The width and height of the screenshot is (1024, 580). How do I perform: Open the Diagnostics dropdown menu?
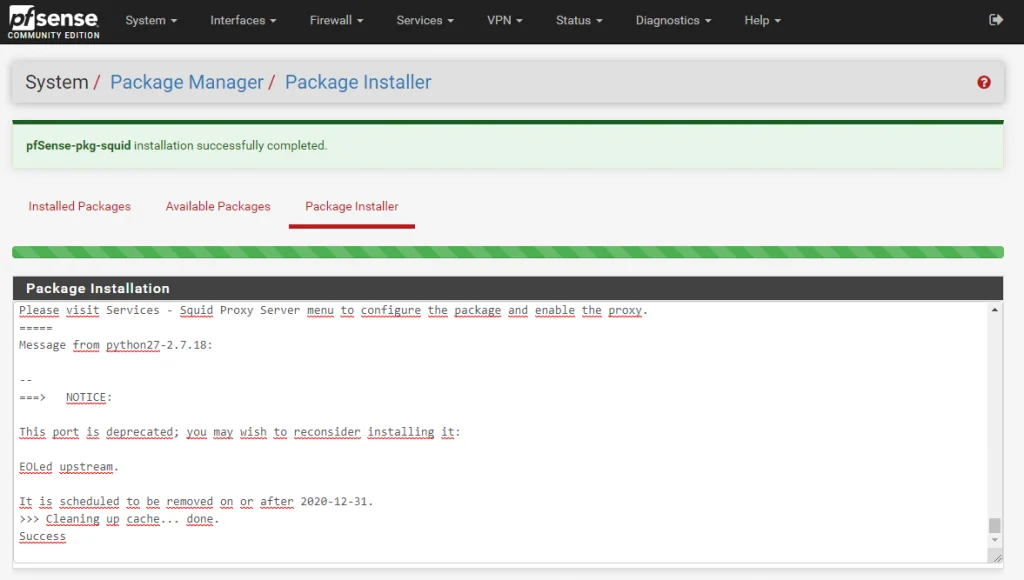(673, 20)
